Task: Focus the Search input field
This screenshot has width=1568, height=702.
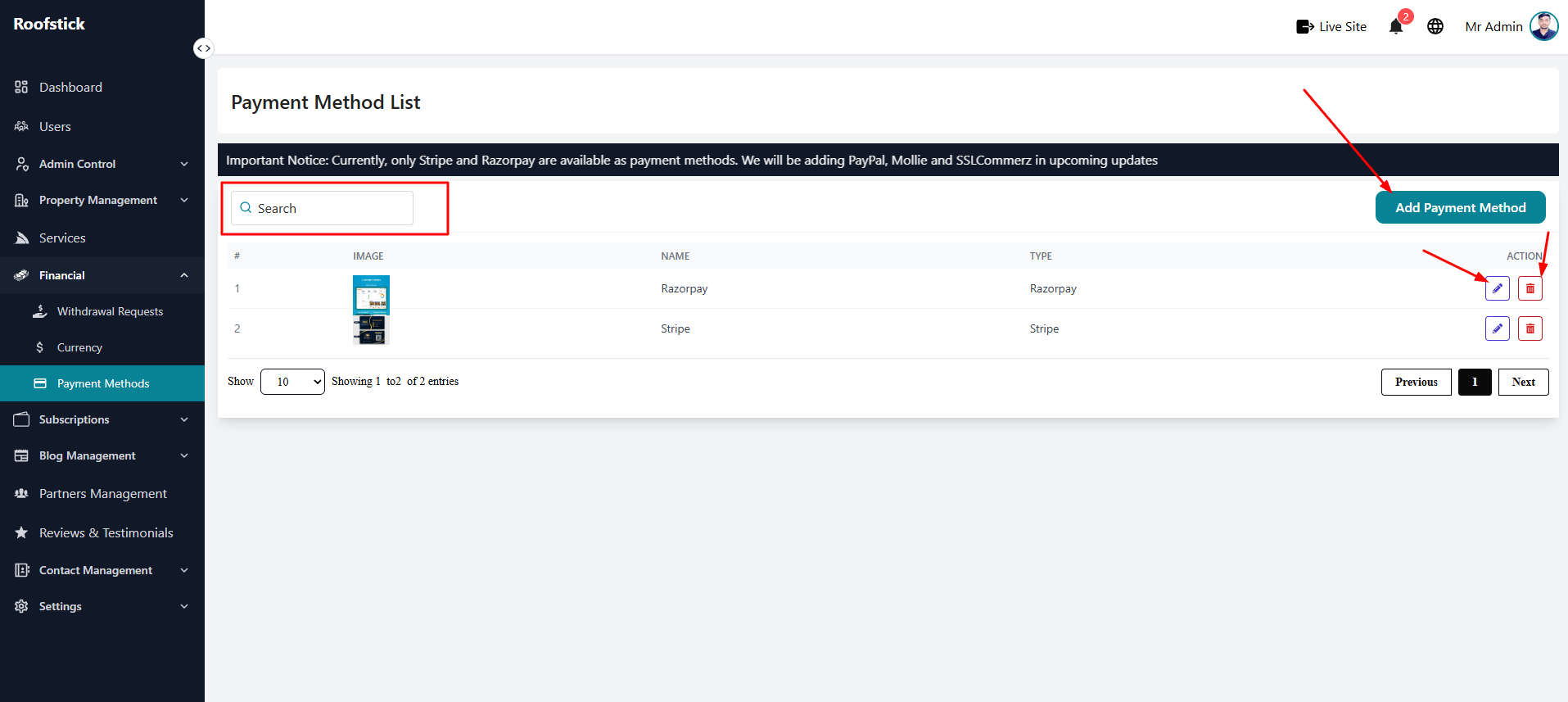Action: tap(322, 208)
